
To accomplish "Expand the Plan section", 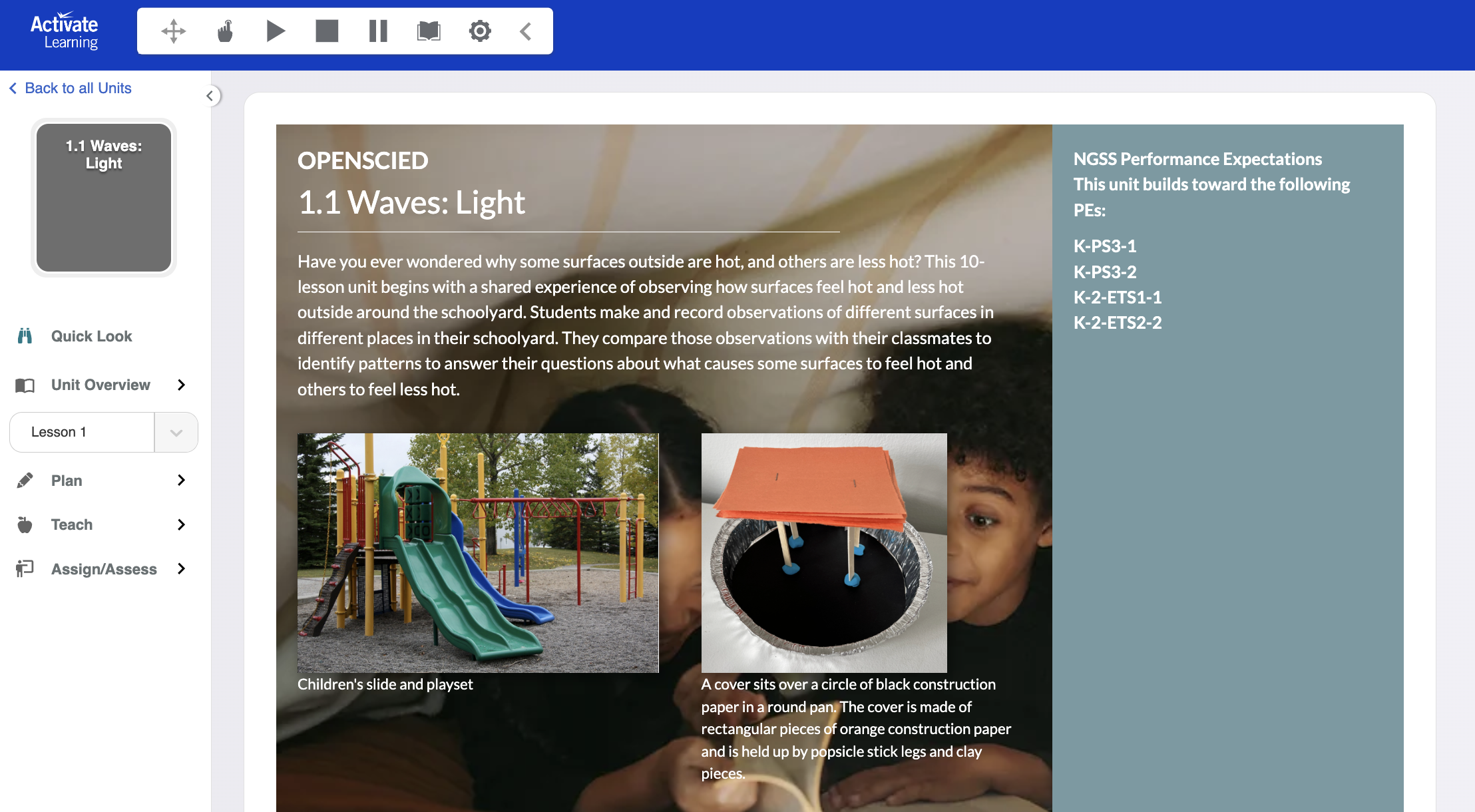I will pos(180,480).
